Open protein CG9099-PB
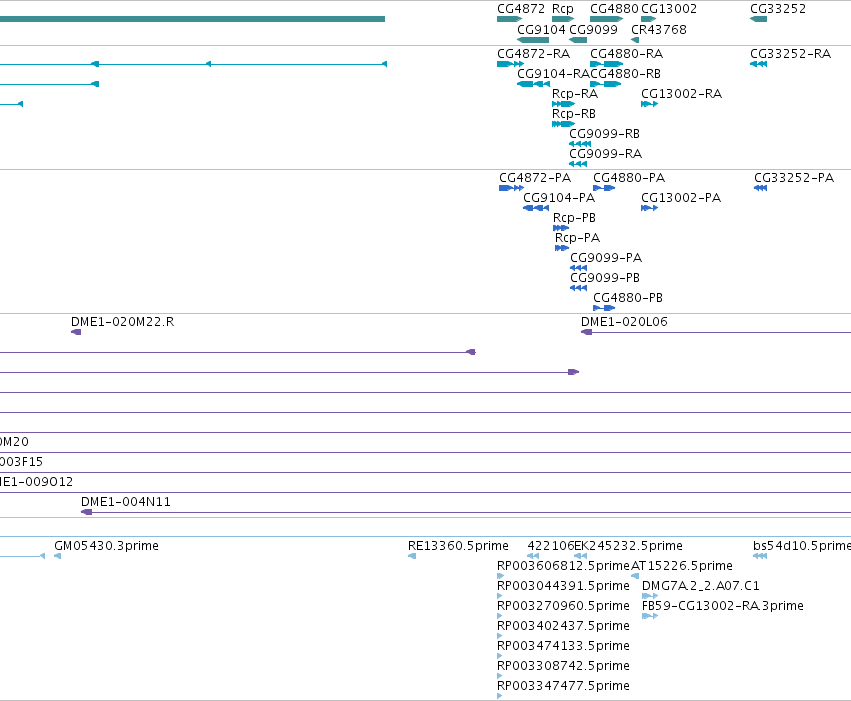This screenshot has width=851, height=701. [605, 278]
